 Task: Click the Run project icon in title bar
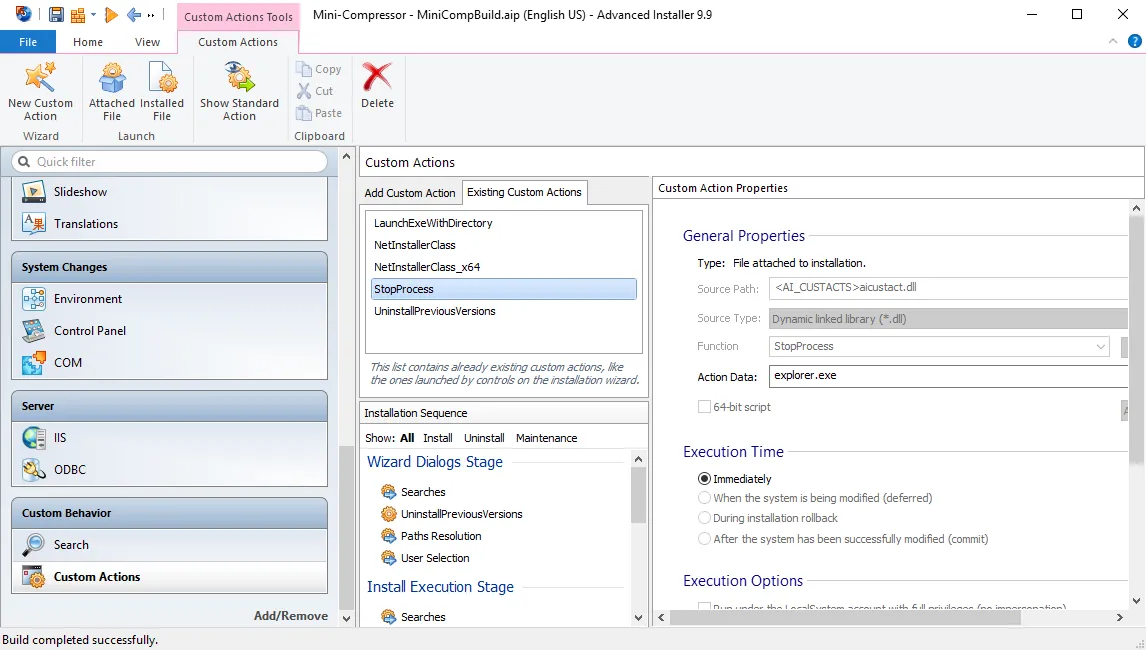coord(111,15)
